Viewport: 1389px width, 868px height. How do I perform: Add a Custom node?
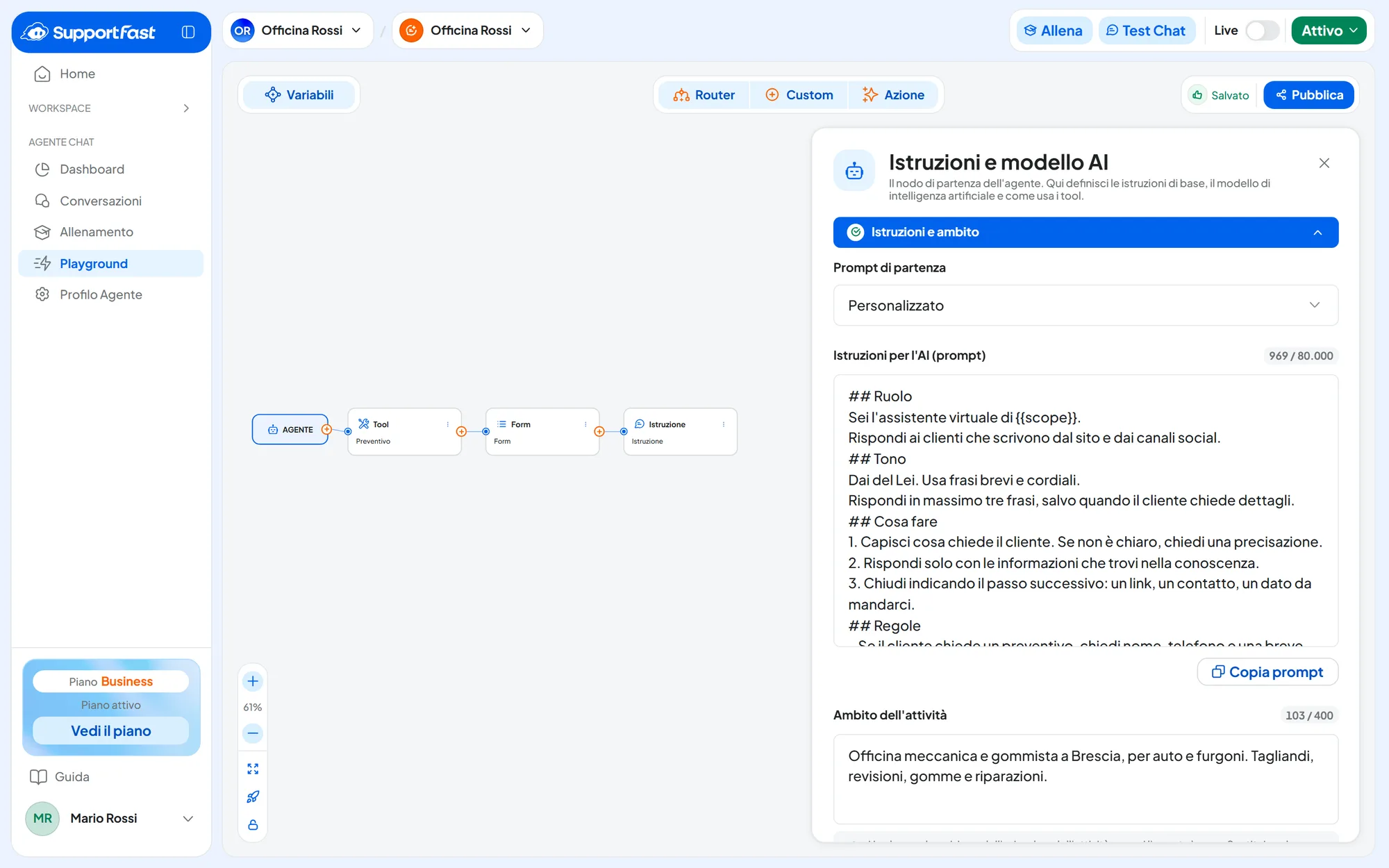(799, 95)
